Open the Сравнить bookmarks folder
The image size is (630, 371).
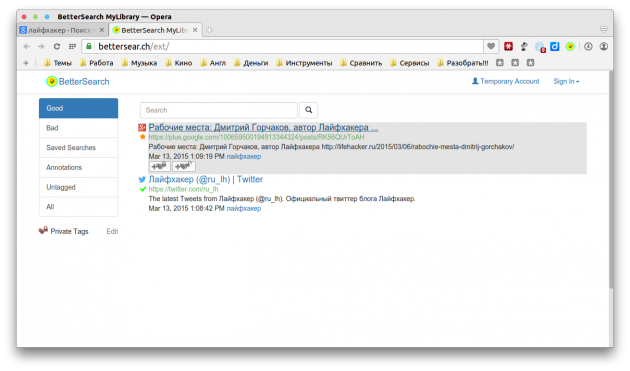361,63
